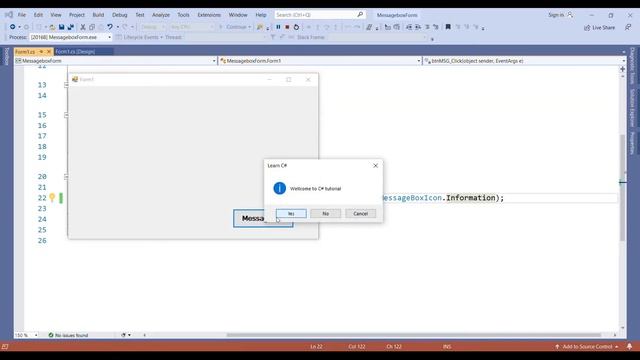Close the Learn C# message box
This screenshot has height=360, width=640.
click(x=376, y=166)
